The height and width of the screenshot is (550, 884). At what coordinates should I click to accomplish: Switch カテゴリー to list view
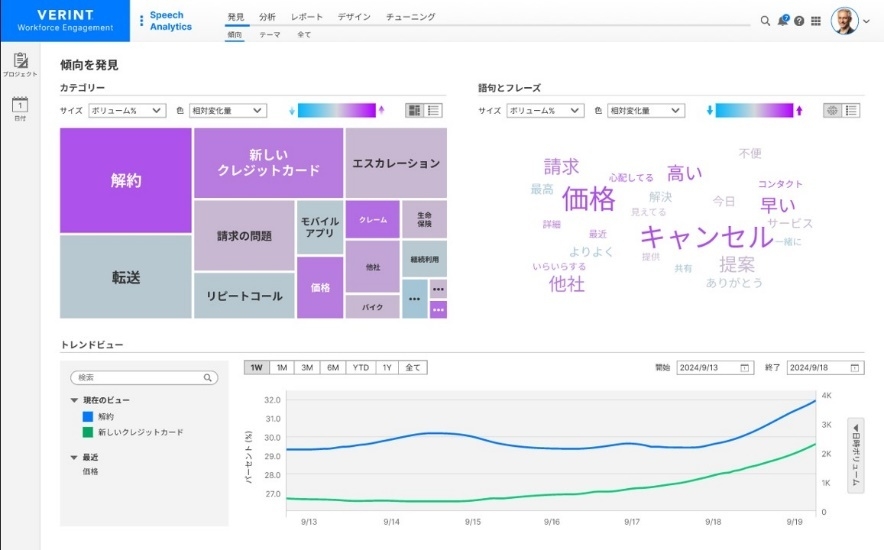pos(435,110)
